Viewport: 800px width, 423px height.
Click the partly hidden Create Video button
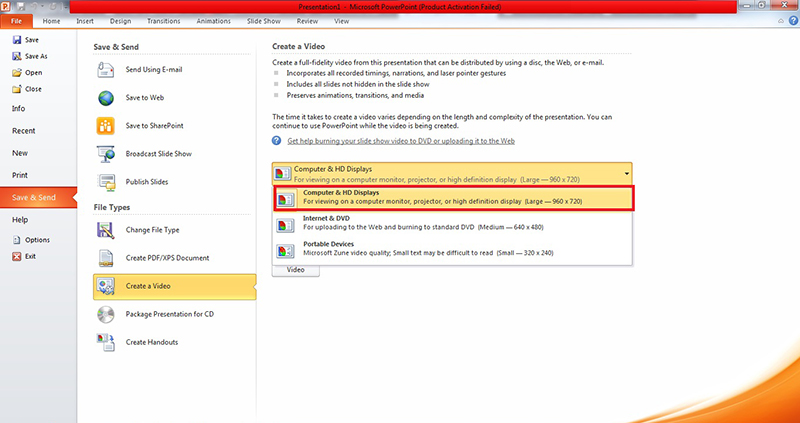(296, 270)
